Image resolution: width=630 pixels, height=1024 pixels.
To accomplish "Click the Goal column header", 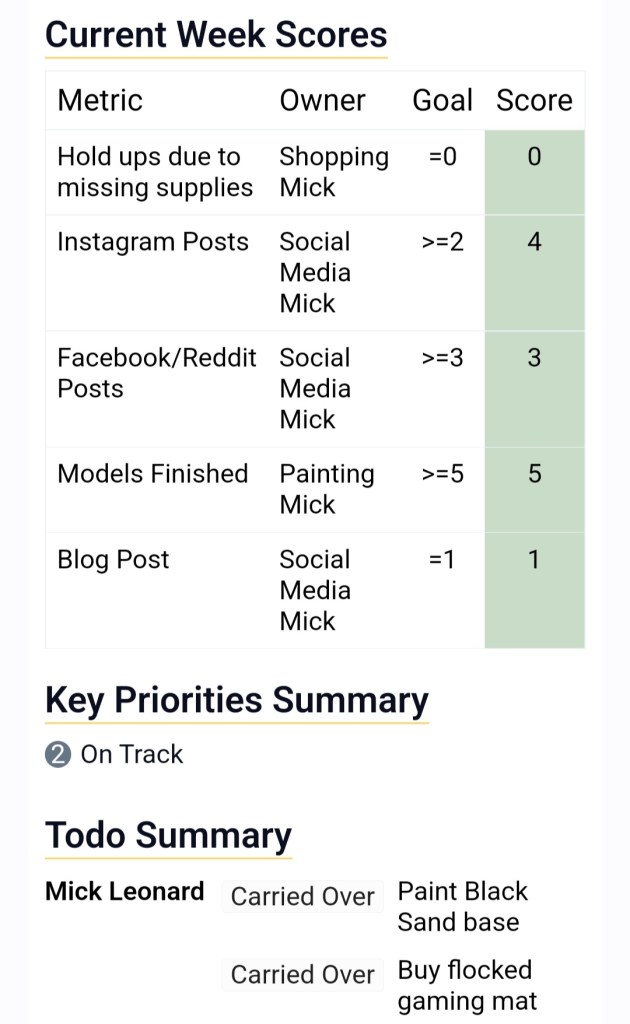I will [x=442, y=100].
